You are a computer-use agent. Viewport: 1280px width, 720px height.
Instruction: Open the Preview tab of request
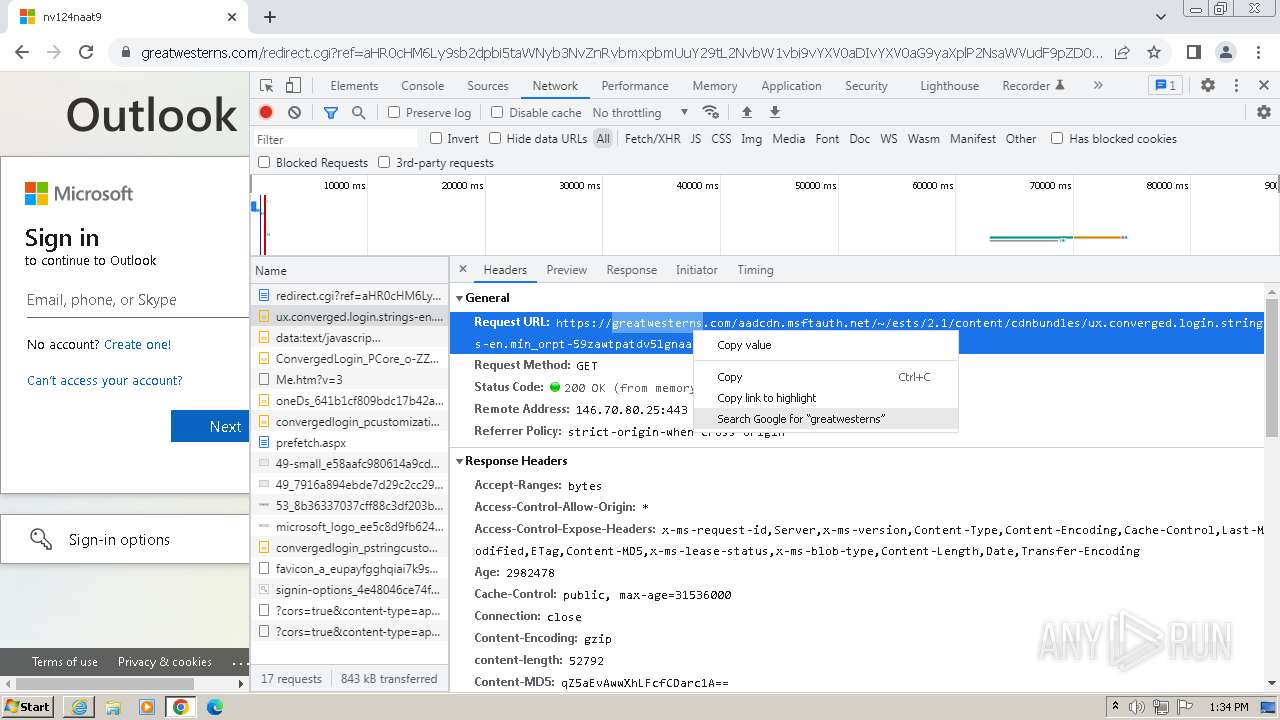tap(567, 270)
